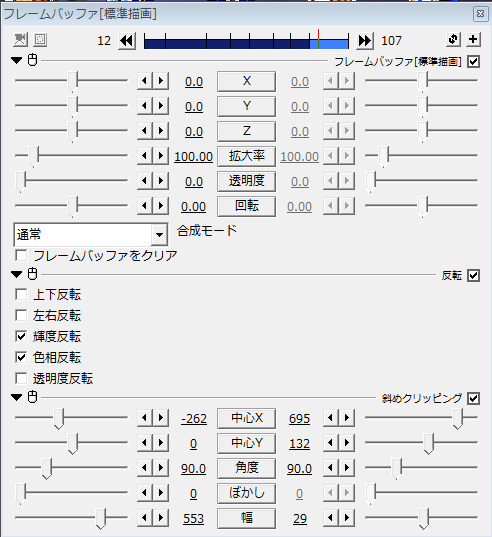Open the 合成モード dropdown showing 通常
This screenshot has height=537, width=492.
[x=91, y=235]
